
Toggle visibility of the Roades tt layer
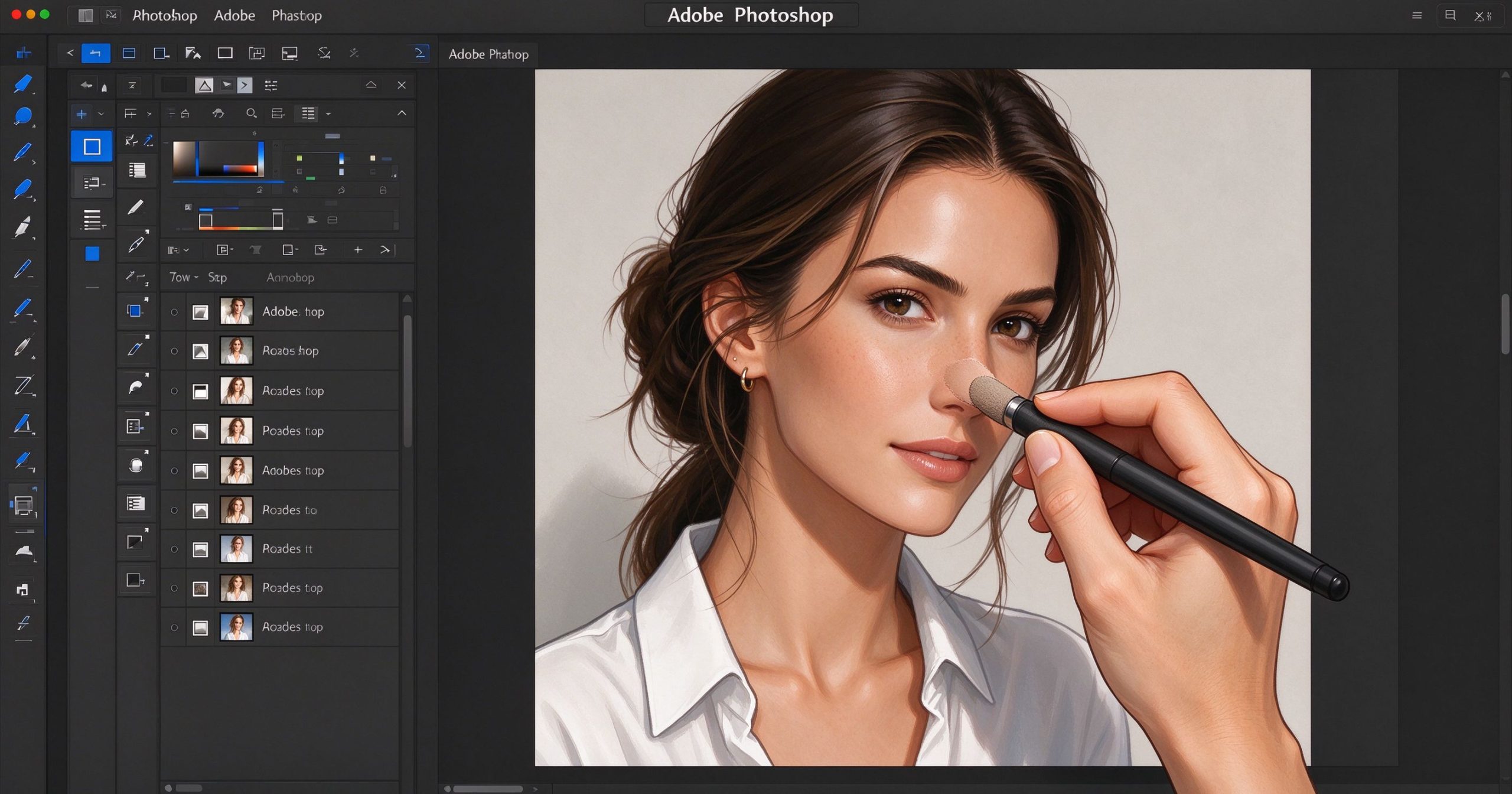pos(174,549)
